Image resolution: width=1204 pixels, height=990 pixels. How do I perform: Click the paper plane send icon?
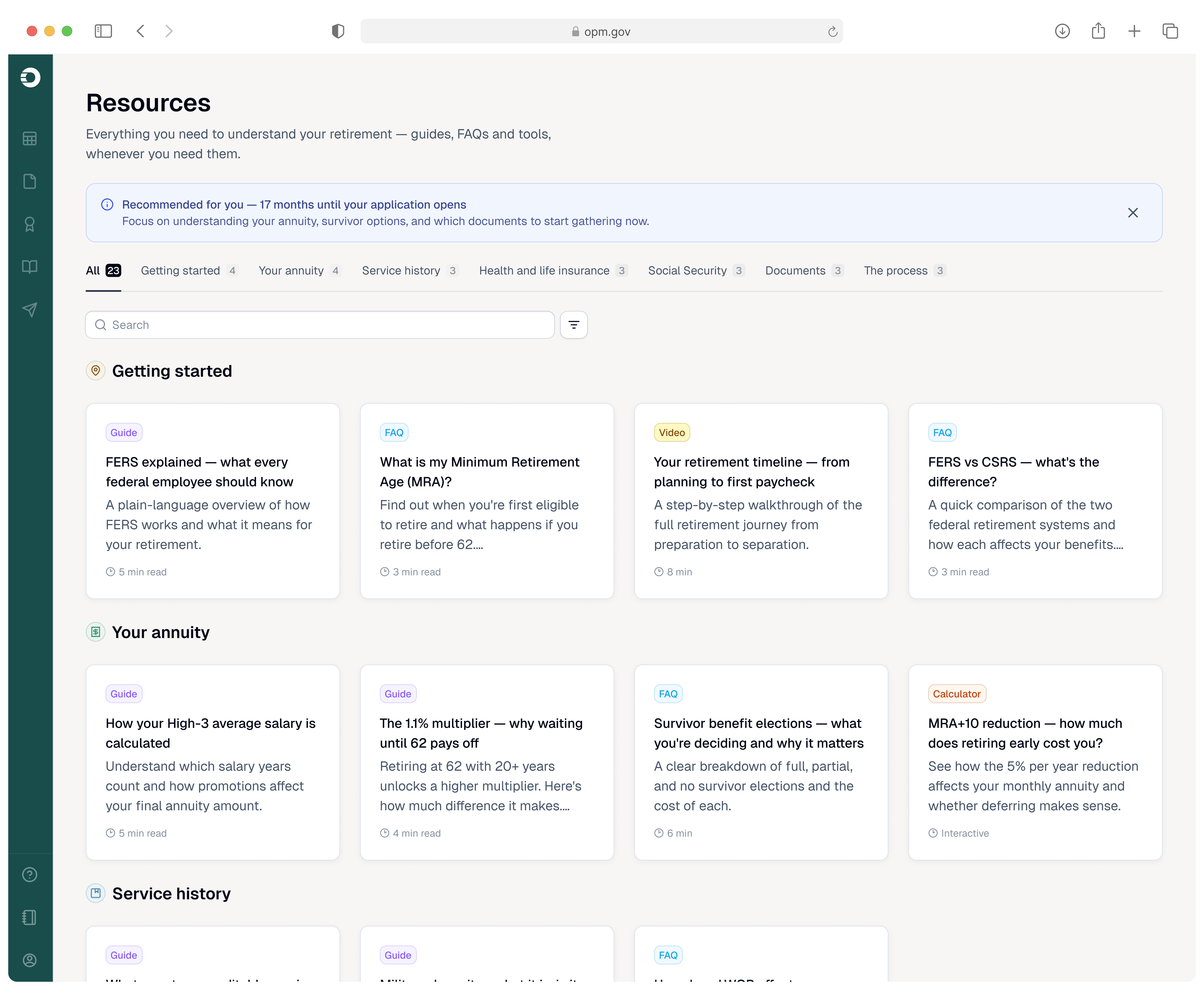tap(30, 310)
